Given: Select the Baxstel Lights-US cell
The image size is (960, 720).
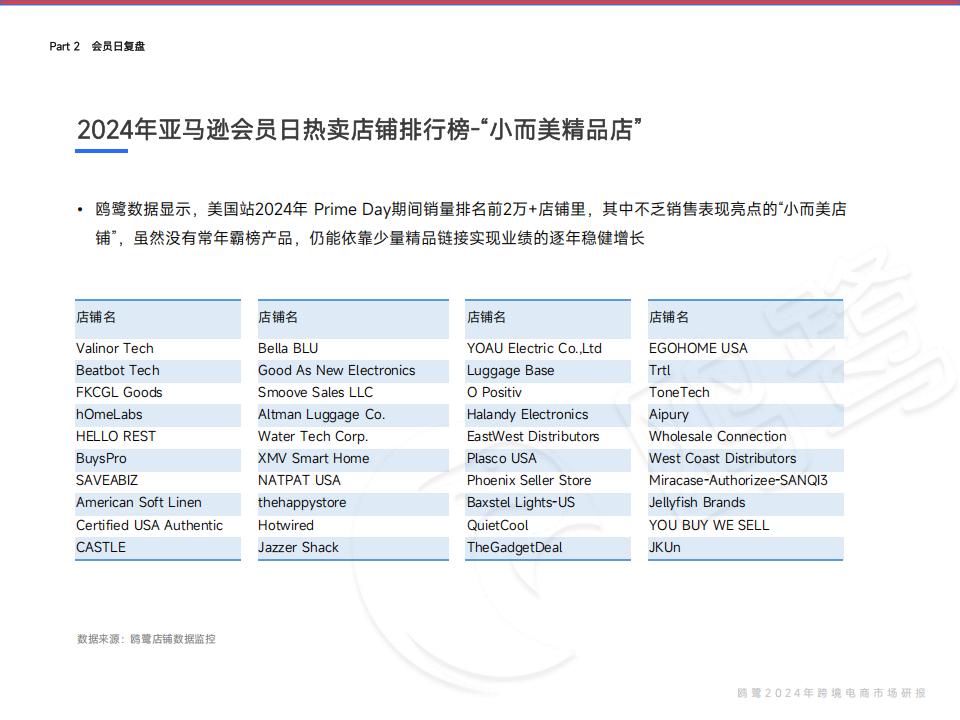Looking at the screenshot, I should 548,503.
